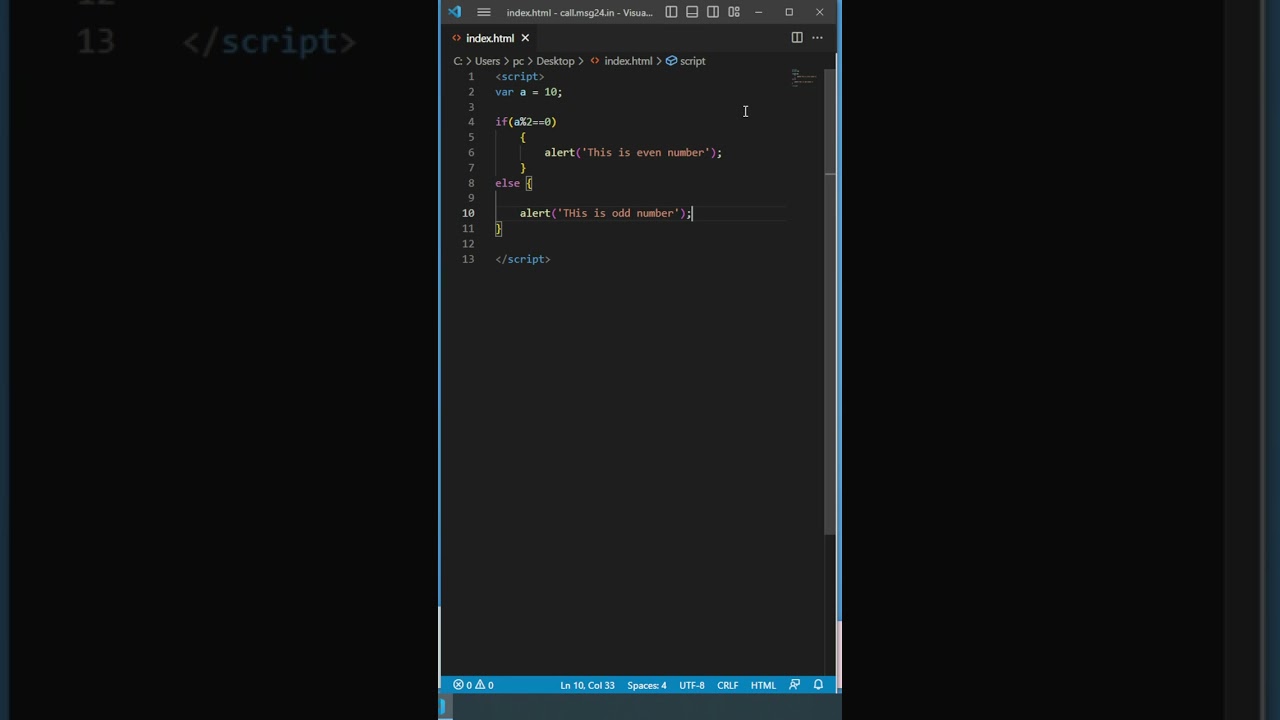Click the opening <script> tag
1280x720 pixels.
coord(520,76)
